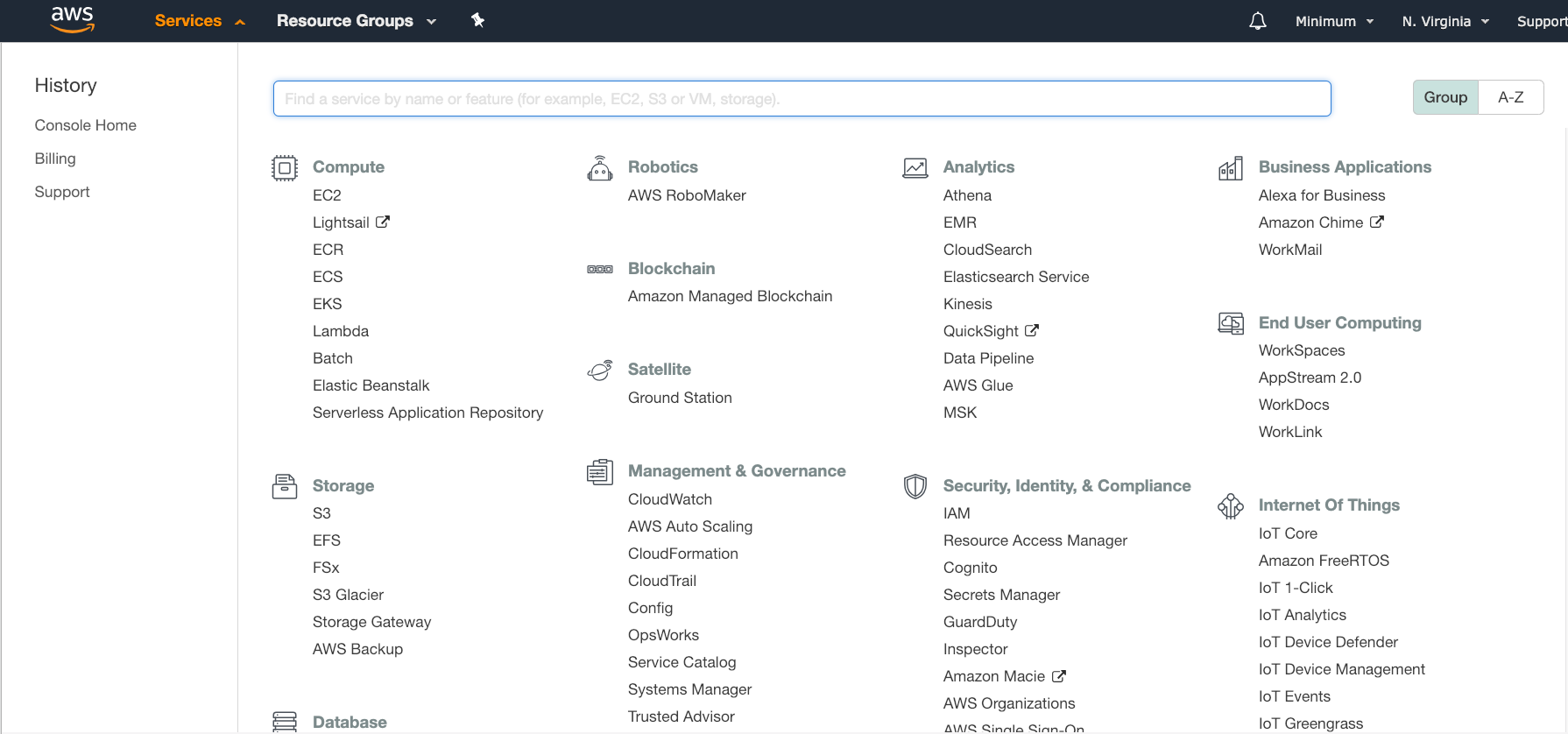
Task: Switch to Group view
Action: click(1445, 97)
